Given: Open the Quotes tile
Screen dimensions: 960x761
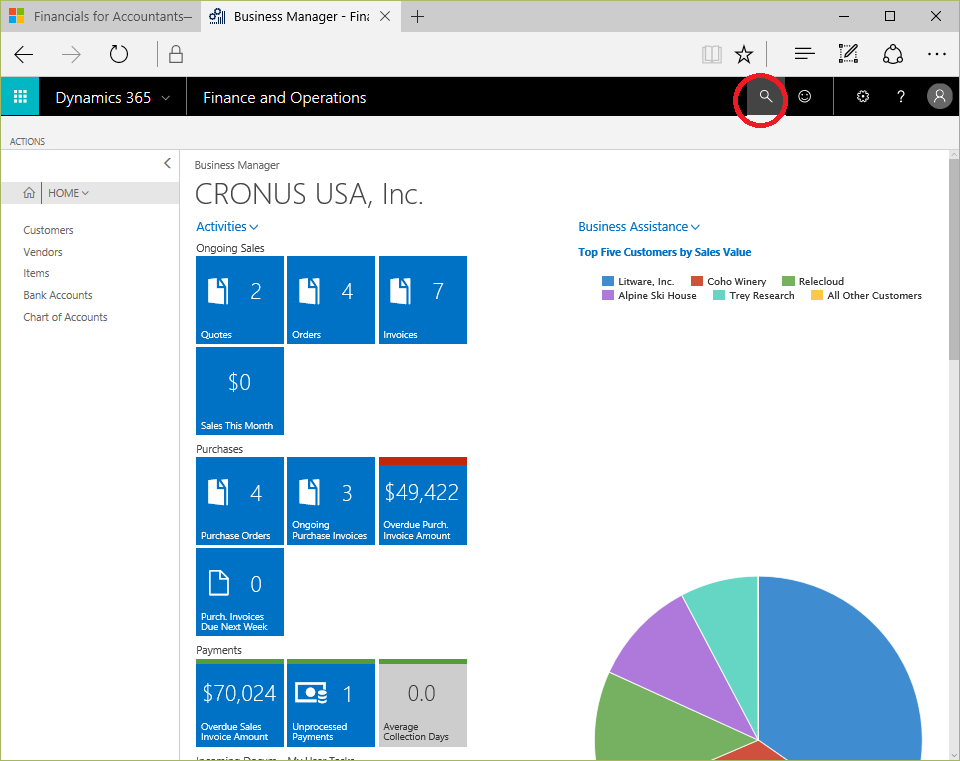Looking at the screenshot, I should 240,300.
